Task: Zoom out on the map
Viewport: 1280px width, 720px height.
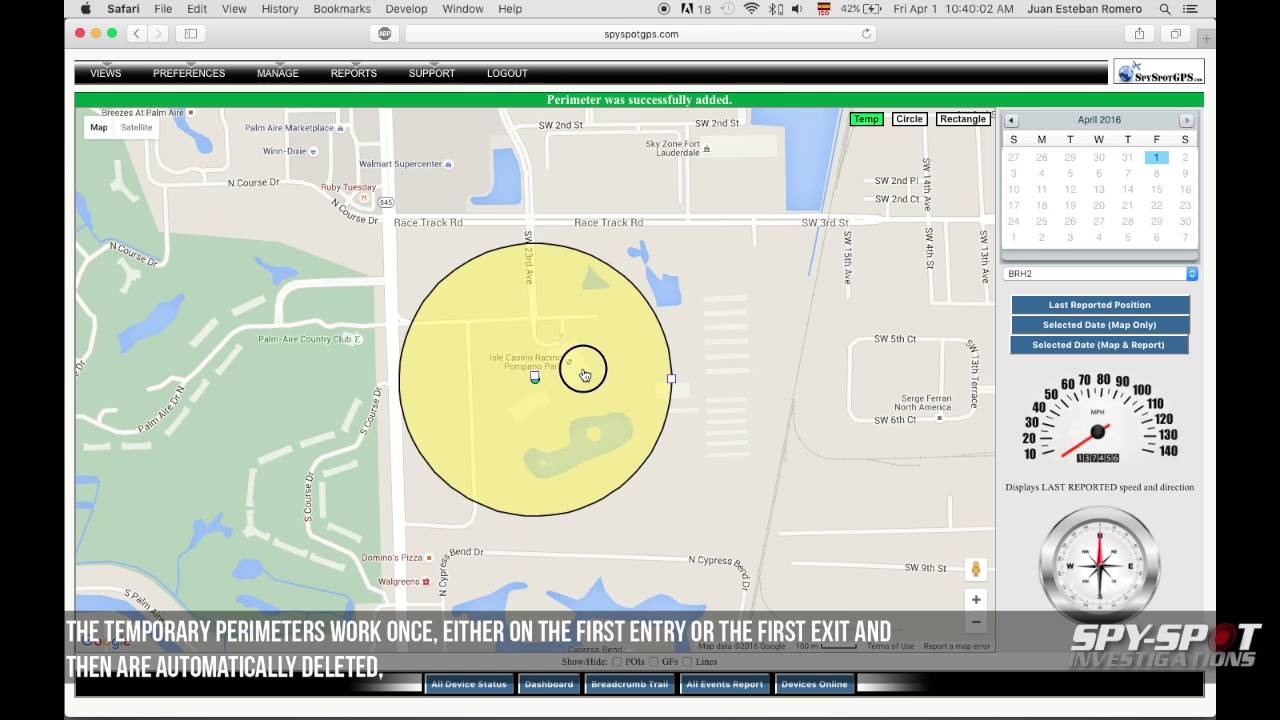Action: tap(976, 622)
